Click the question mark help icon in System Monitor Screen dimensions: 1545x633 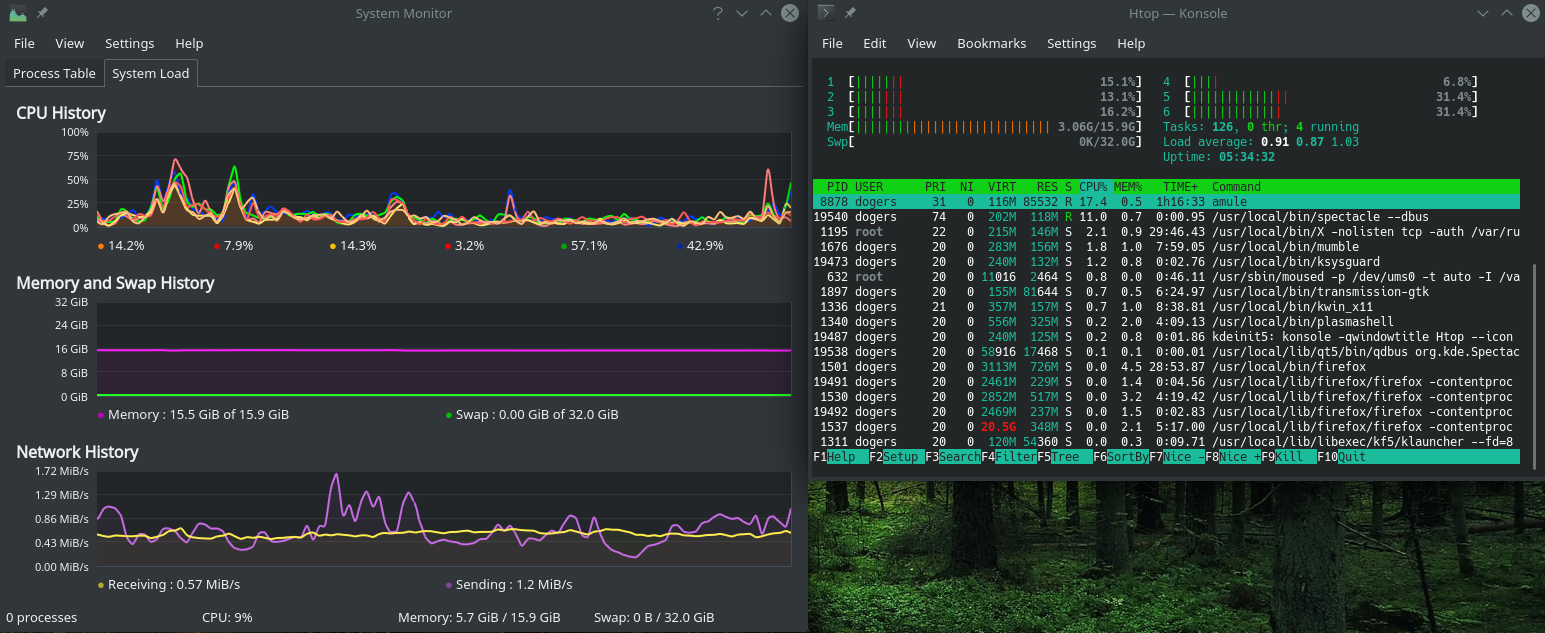pos(717,13)
